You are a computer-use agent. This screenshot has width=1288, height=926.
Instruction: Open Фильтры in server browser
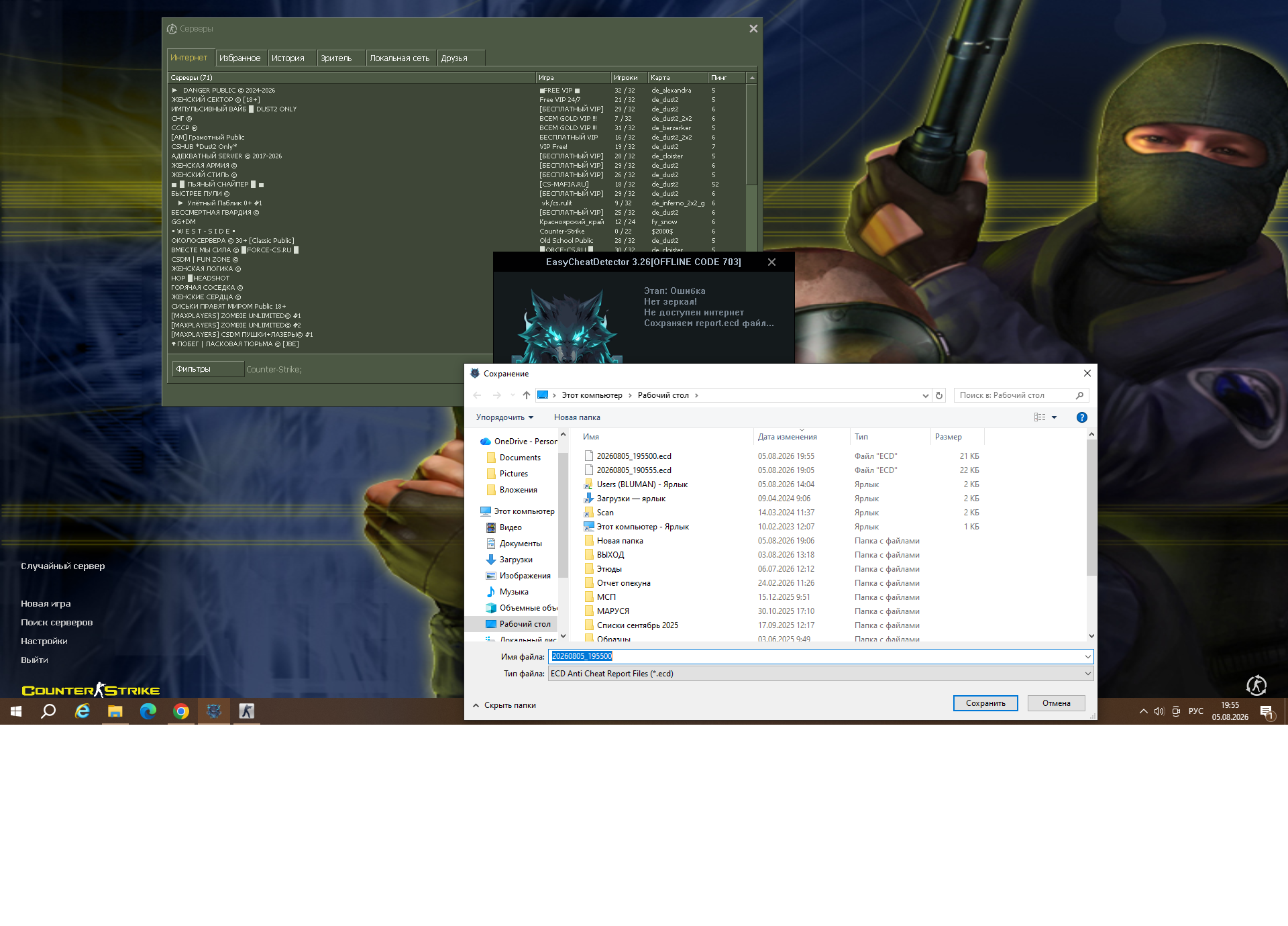pos(208,369)
